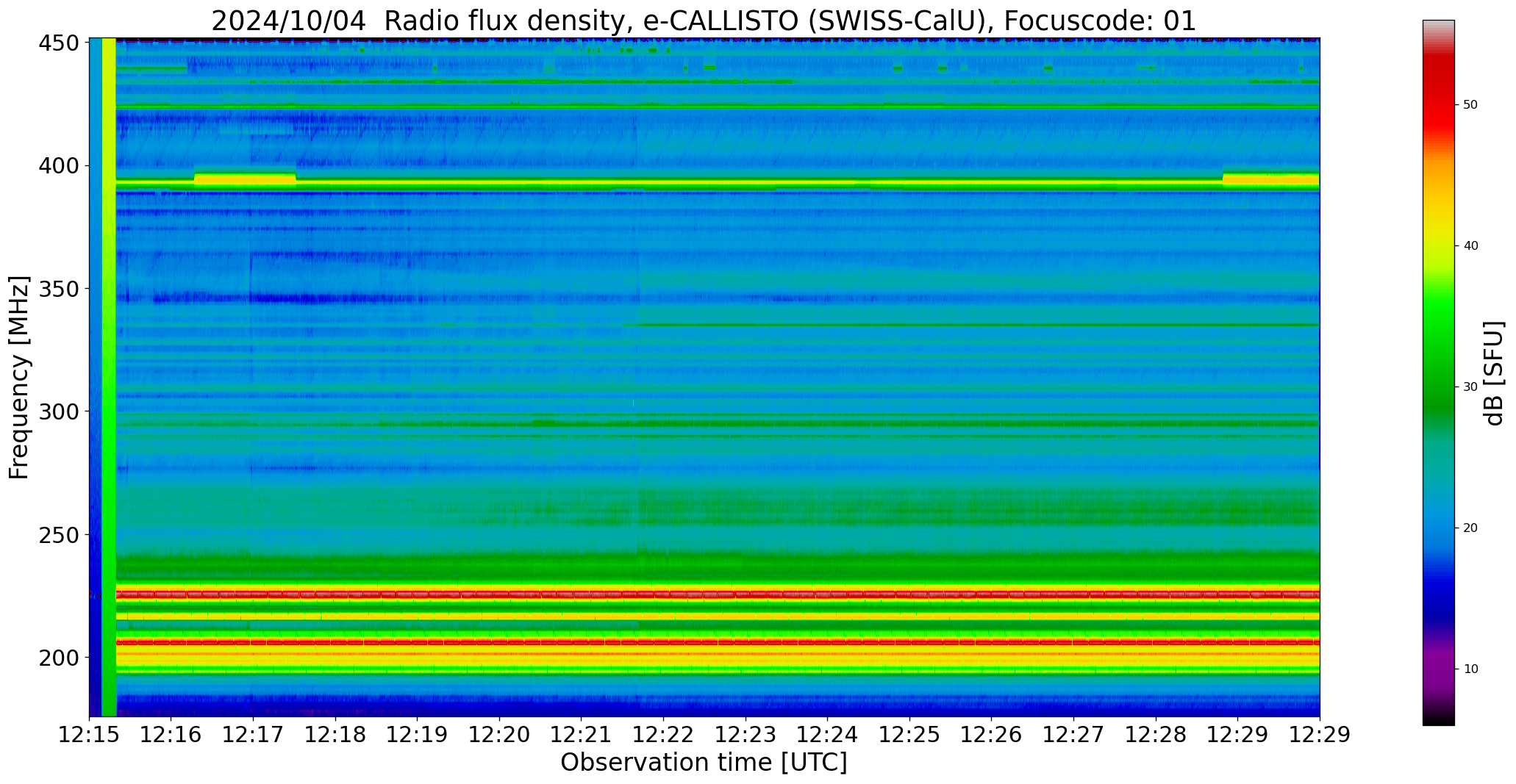The width and height of the screenshot is (1516, 784).
Task: Click the 12:26 time tick label
Action: tap(992, 735)
